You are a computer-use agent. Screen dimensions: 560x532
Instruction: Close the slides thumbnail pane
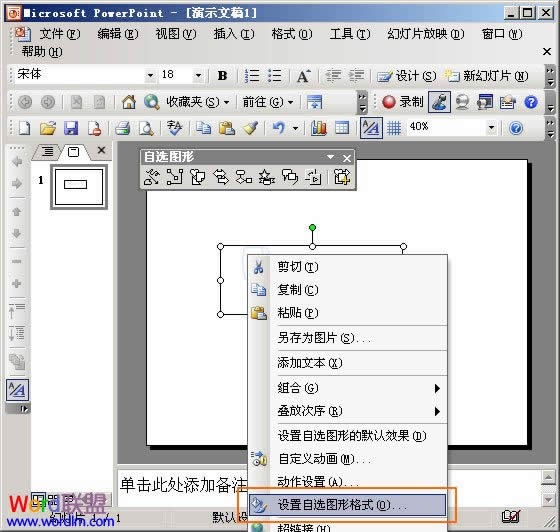101,150
